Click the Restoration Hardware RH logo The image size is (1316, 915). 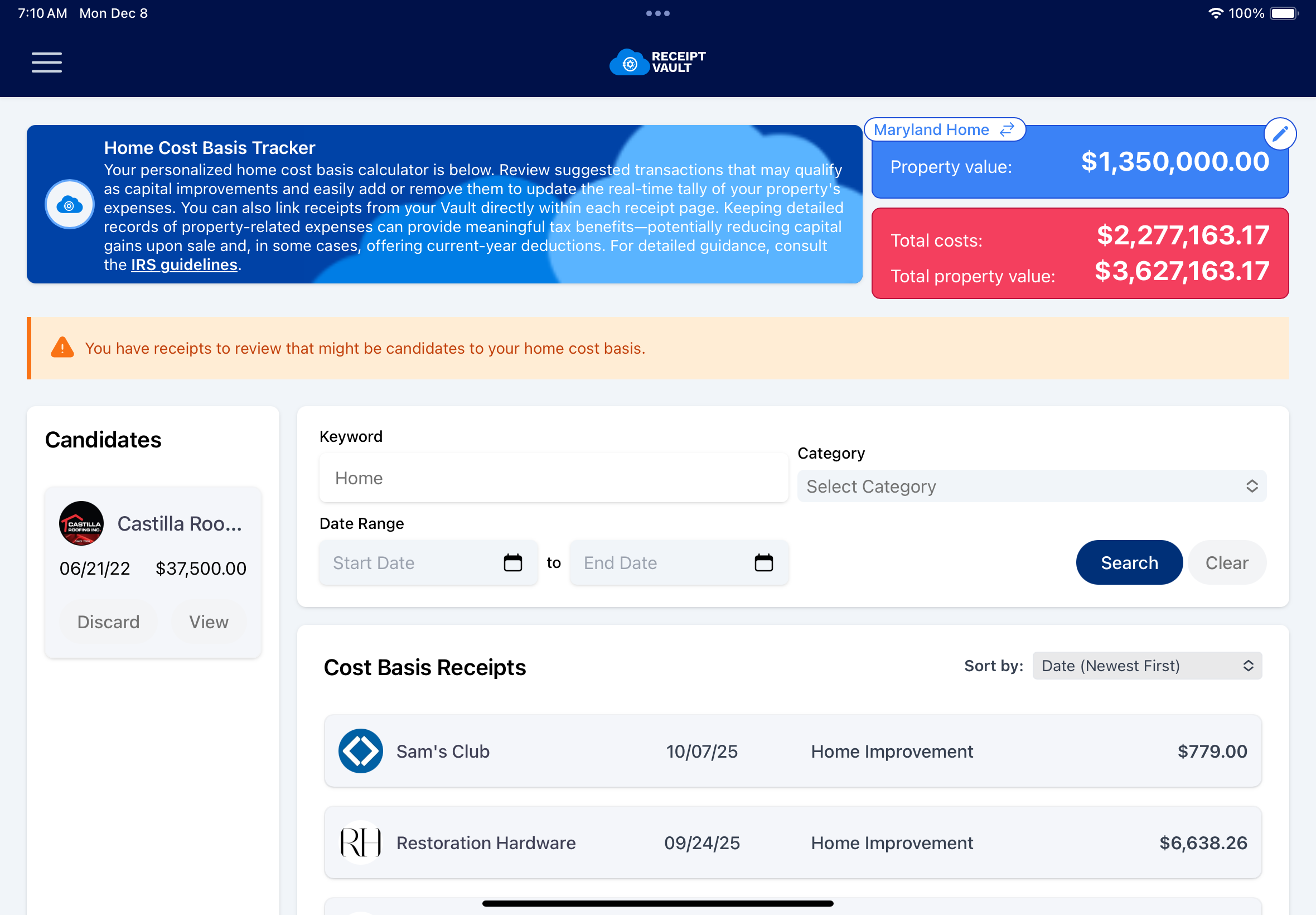(360, 842)
